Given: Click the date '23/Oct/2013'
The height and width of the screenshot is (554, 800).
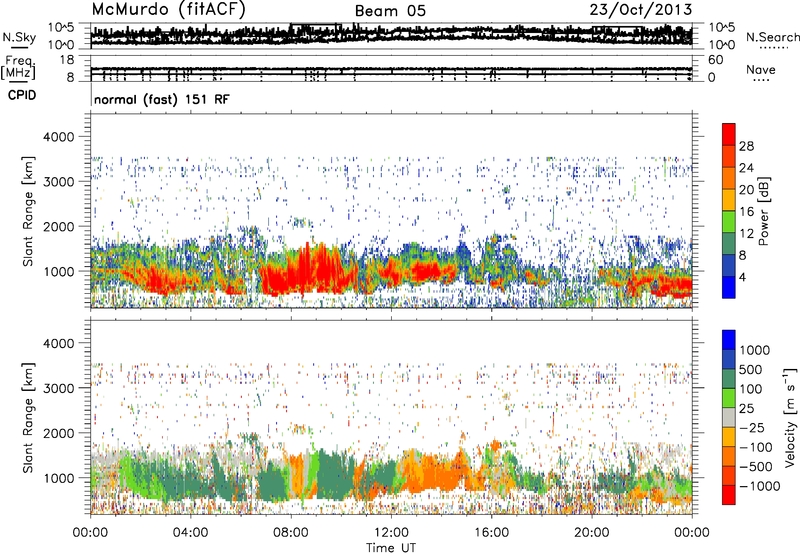Looking at the screenshot, I should [x=641, y=10].
